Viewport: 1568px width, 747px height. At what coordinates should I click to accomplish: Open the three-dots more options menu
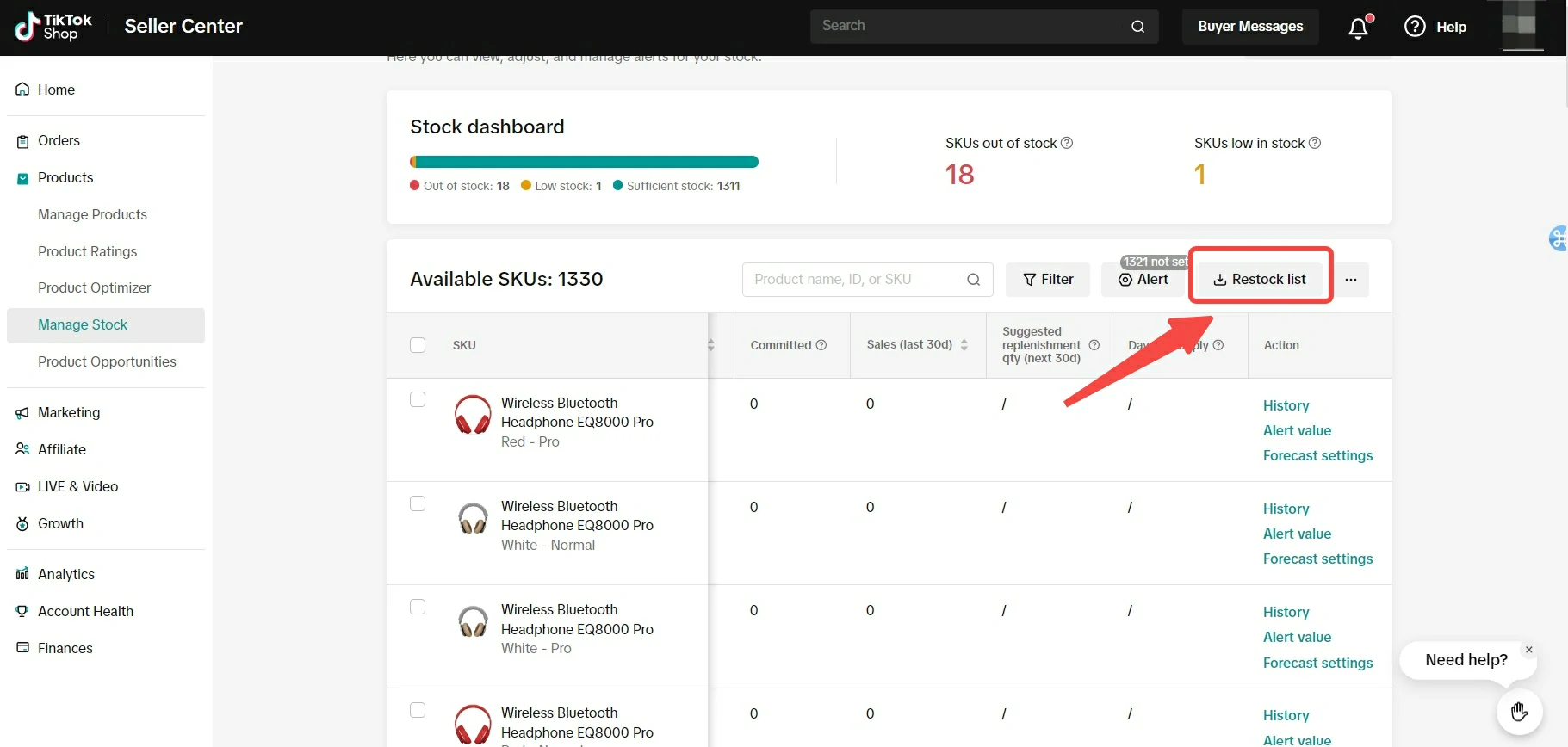coord(1351,280)
